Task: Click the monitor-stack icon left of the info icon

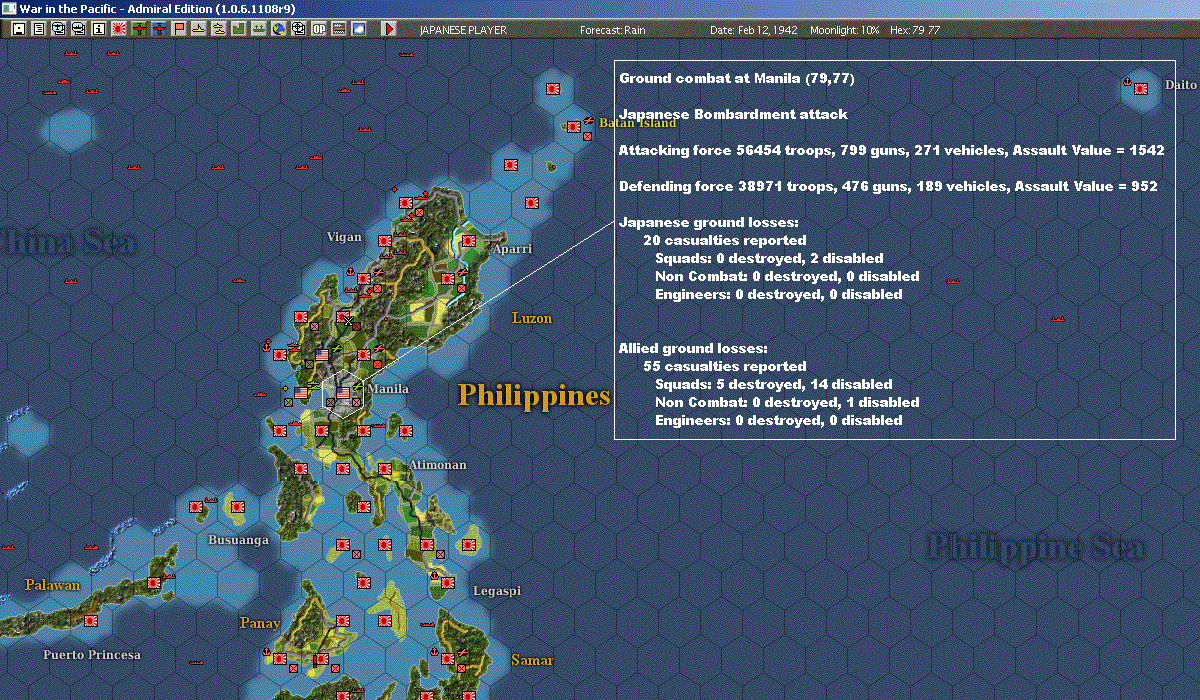Action: (x=78, y=29)
